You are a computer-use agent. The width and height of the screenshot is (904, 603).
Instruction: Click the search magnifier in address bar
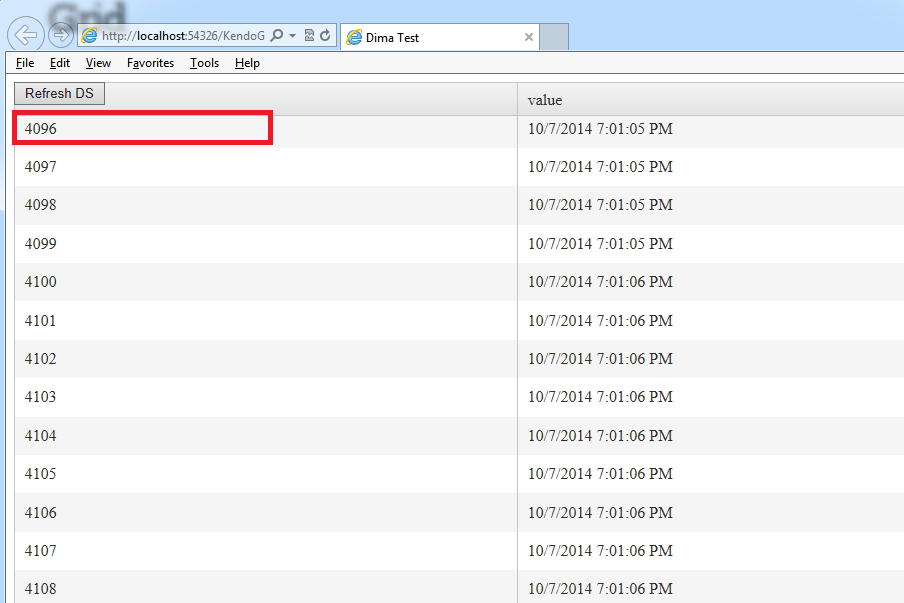tap(277, 36)
